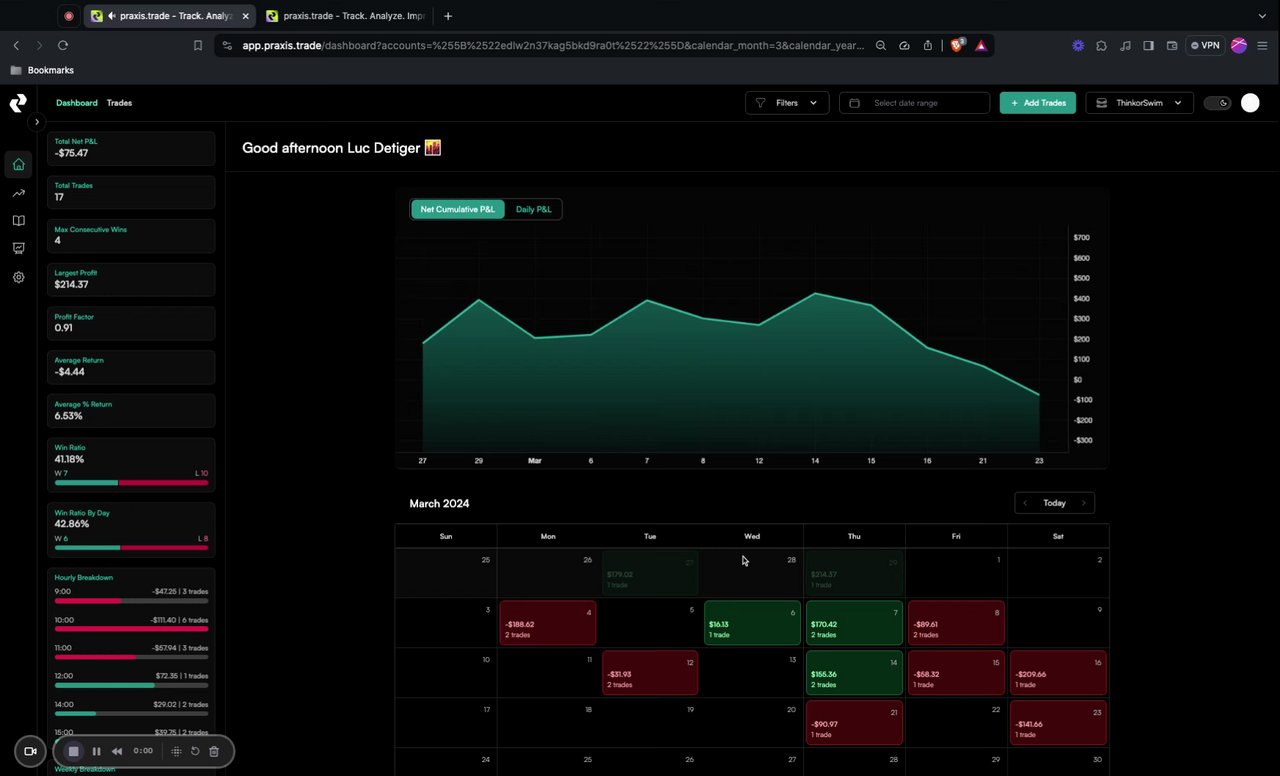Switch to the Trades tab
Screen dimensions: 1280x776
[119, 103]
